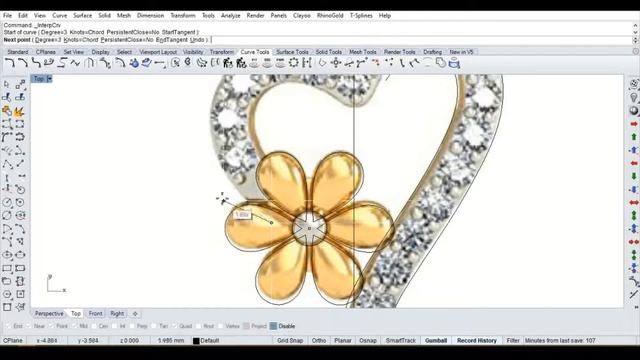
Task: Click the last blue icon in the Curve Tools toolbar
Action: click(x=454, y=63)
